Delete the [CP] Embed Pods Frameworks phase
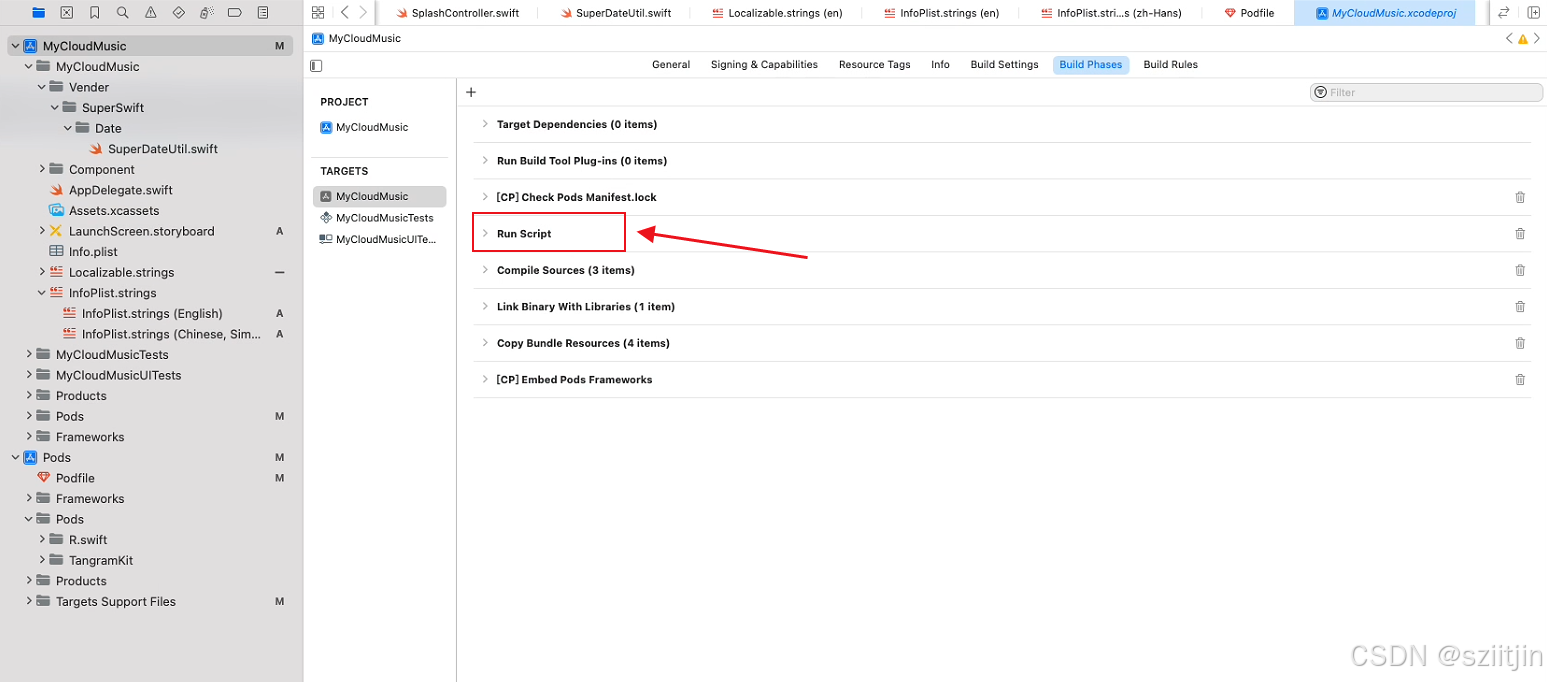 [1520, 380]
